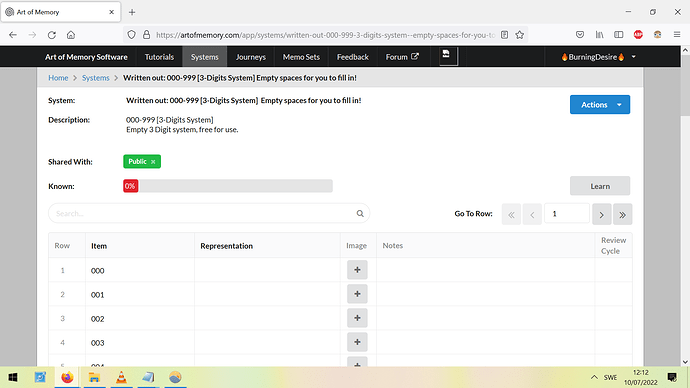Click the forward navigation arrow
The width and height of the screenshot is (690, 388).
click(32, 35)
